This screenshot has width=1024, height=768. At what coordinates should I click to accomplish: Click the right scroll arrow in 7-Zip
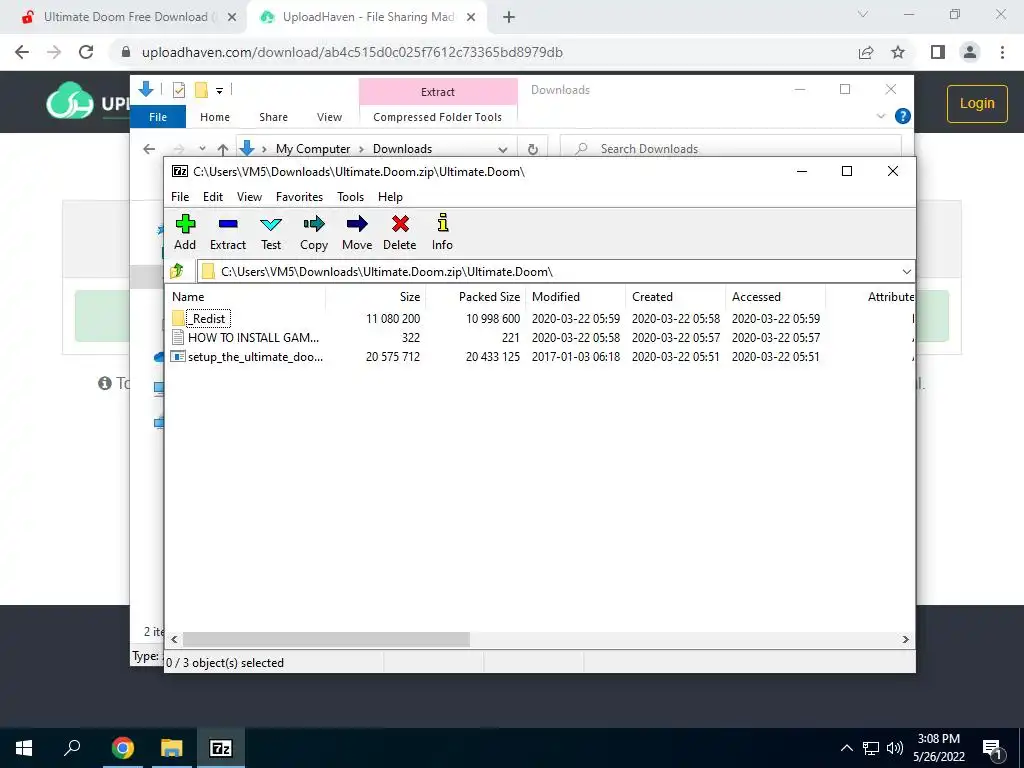[905, 639]
